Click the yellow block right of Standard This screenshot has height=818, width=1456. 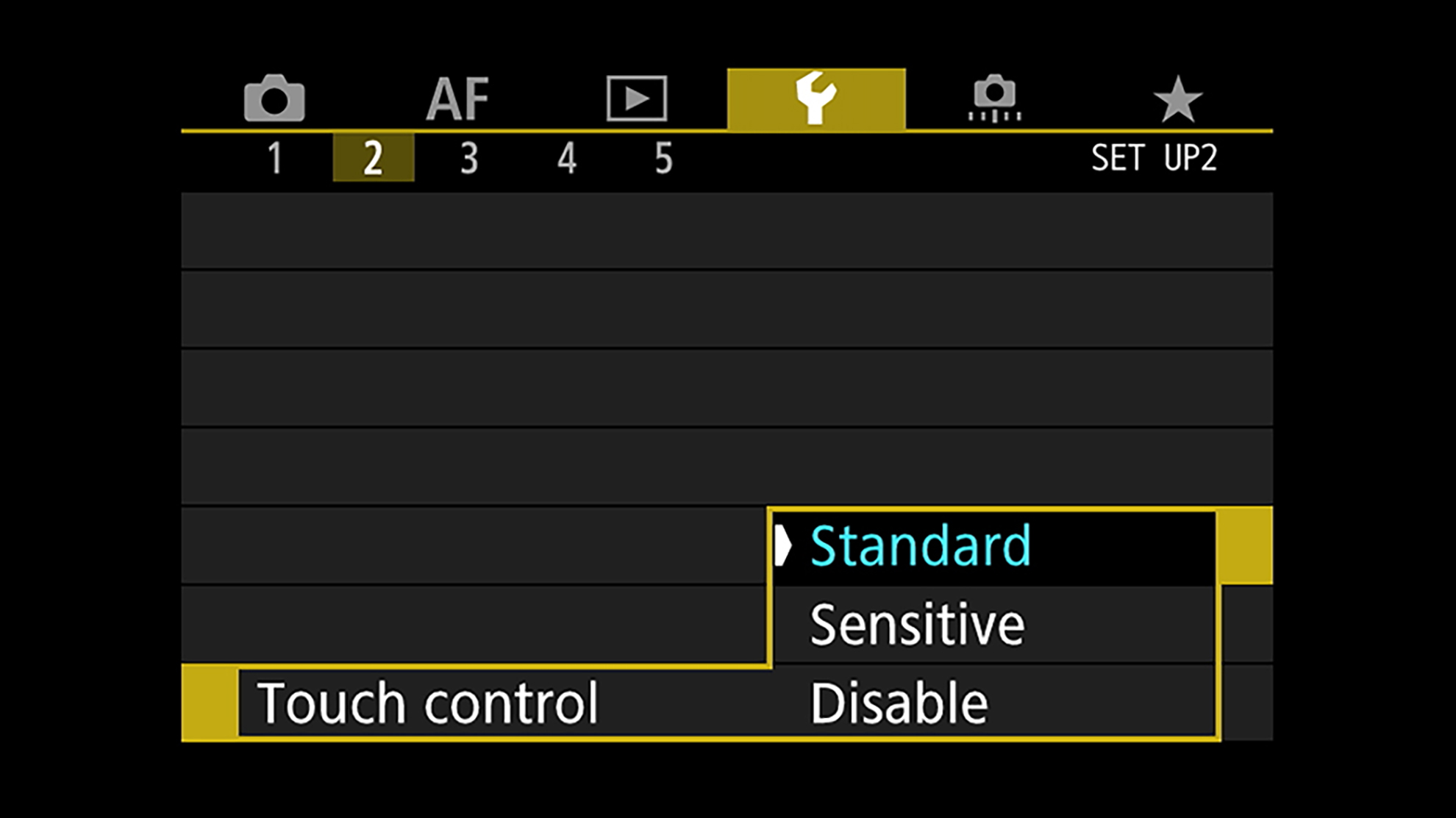(1244, 545)
